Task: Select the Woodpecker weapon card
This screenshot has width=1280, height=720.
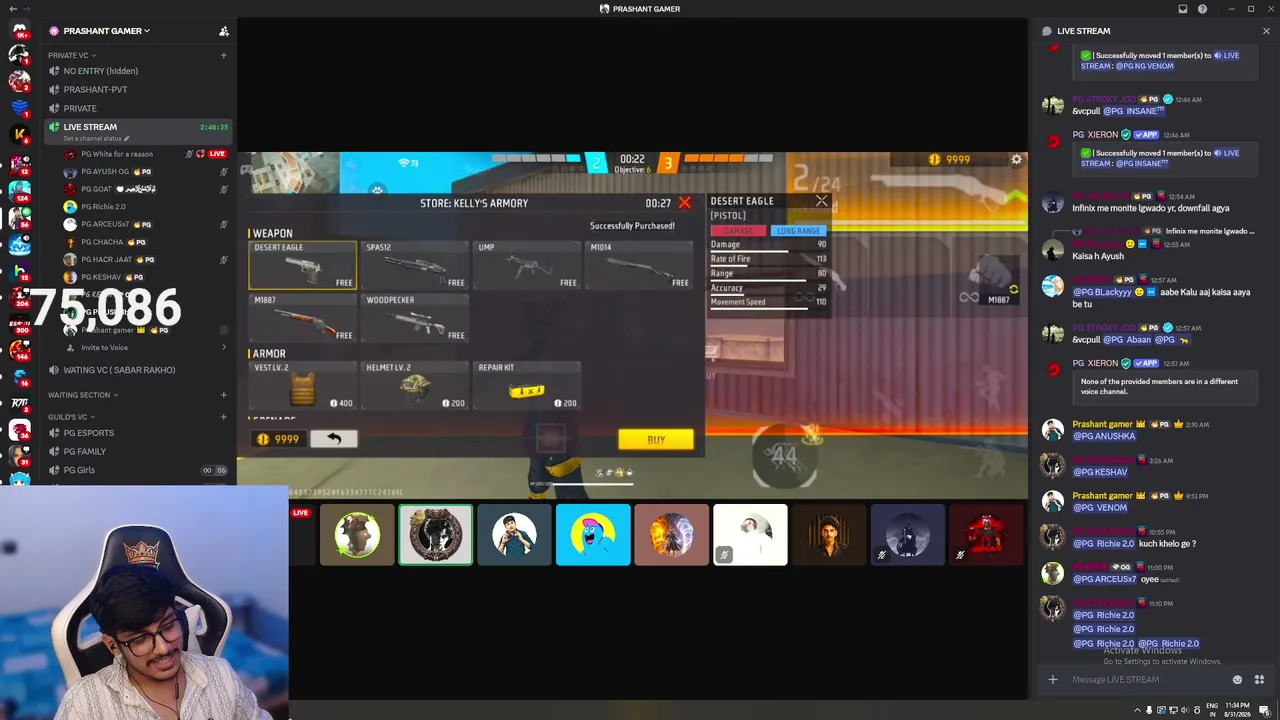Action: (x=414, y=318)
